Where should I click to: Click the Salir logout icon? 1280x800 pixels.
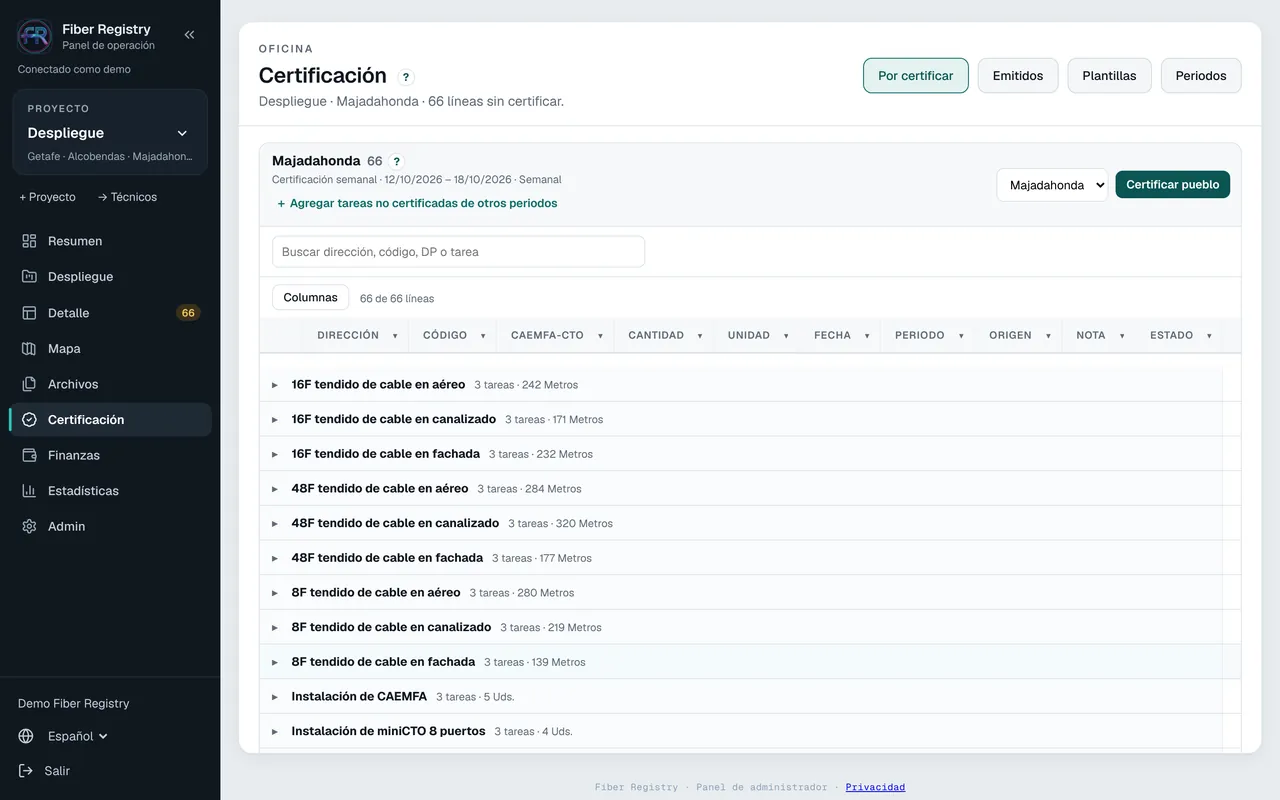[x=26, y=771]
